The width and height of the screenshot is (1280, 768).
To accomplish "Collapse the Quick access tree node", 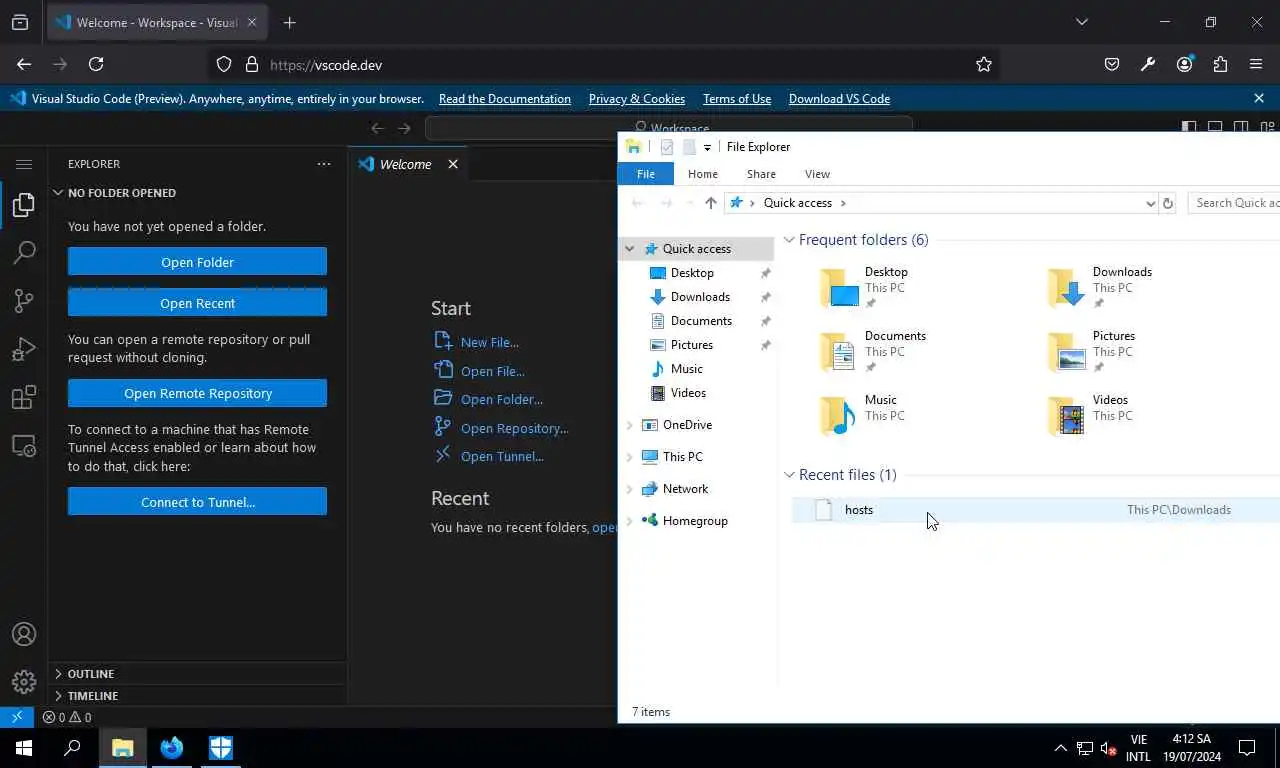I will pyautogui.click(x=630, y=249).
